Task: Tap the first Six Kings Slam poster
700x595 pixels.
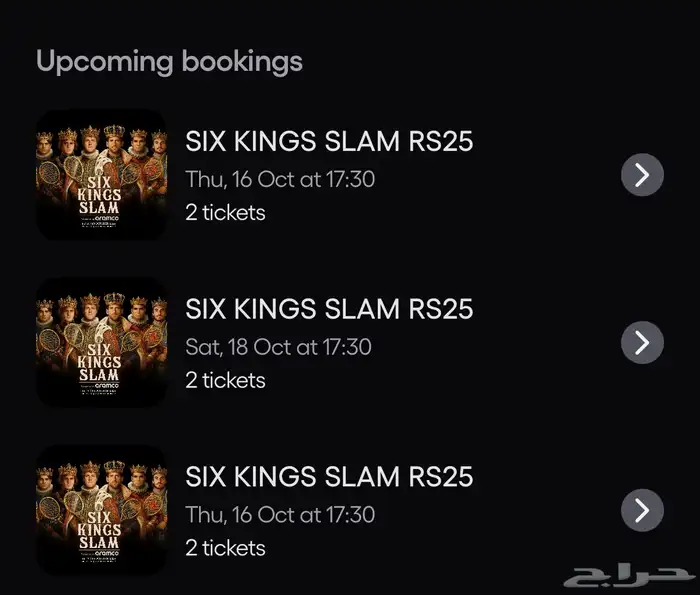Action: [x=100, y=174]
